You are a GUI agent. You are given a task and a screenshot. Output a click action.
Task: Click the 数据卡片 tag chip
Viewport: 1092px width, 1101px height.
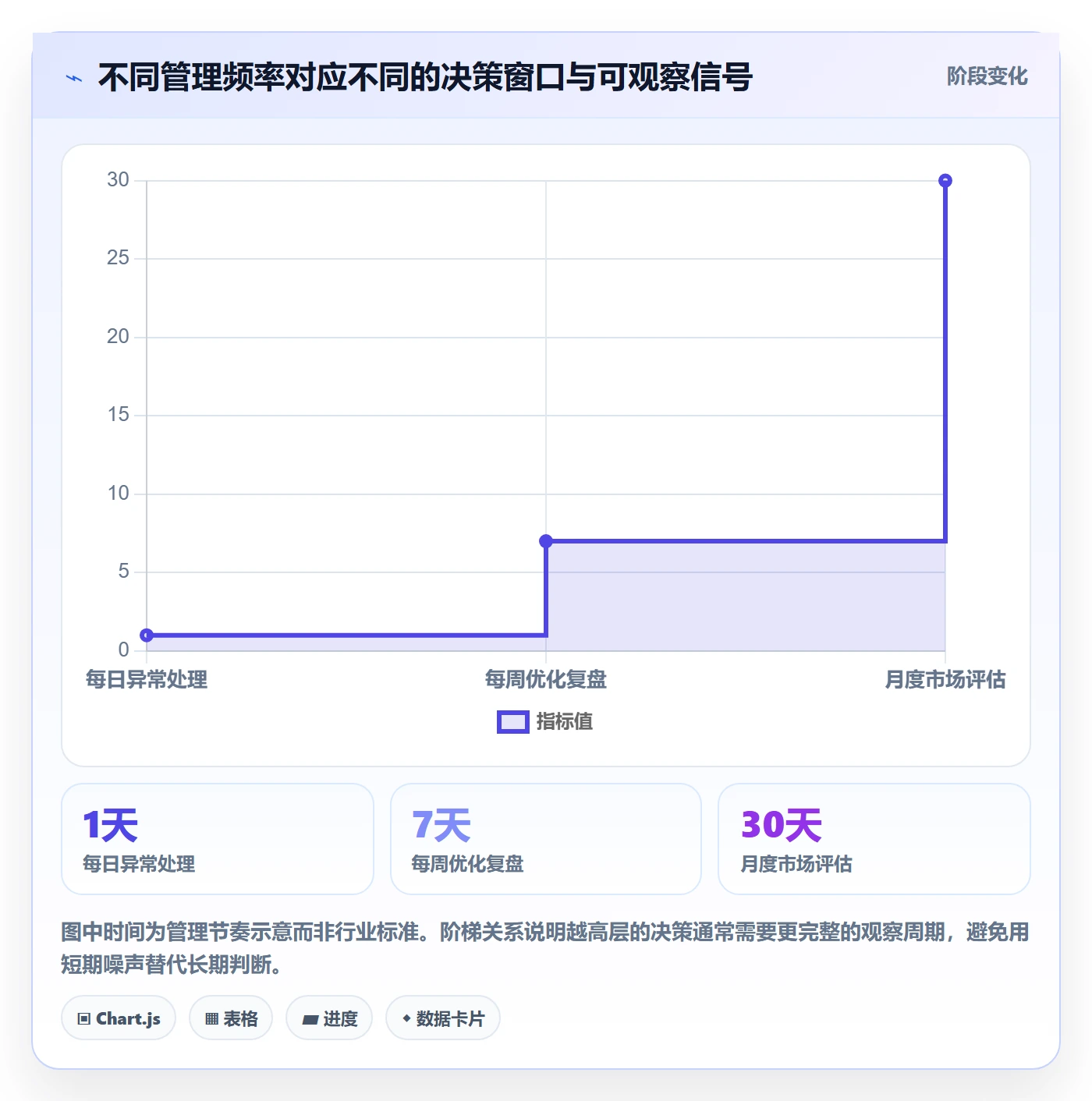coord(443,1018)
